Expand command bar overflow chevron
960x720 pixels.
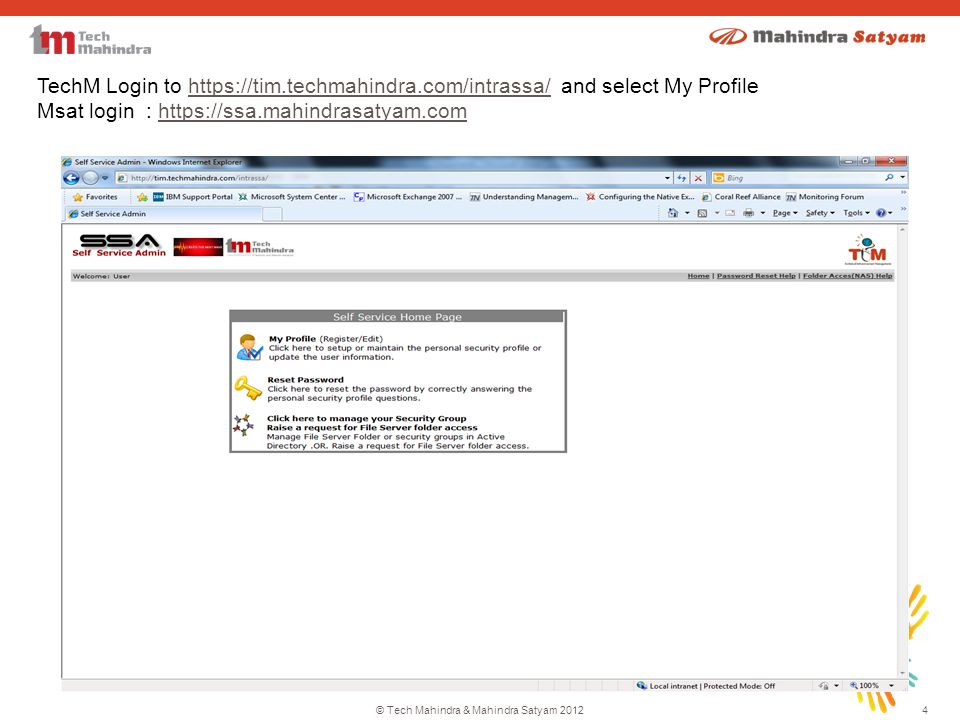[903, 209]
